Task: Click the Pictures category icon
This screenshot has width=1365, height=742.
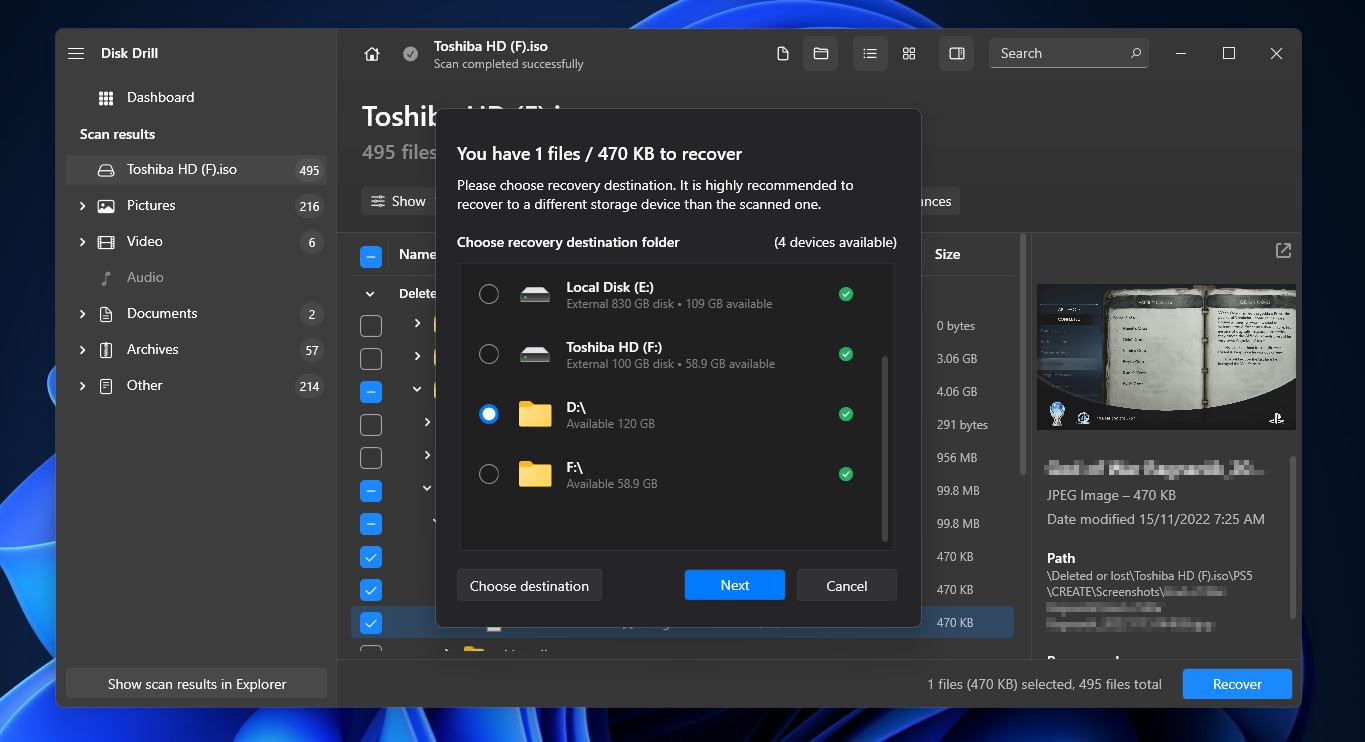Action: (x=106, y=206)
